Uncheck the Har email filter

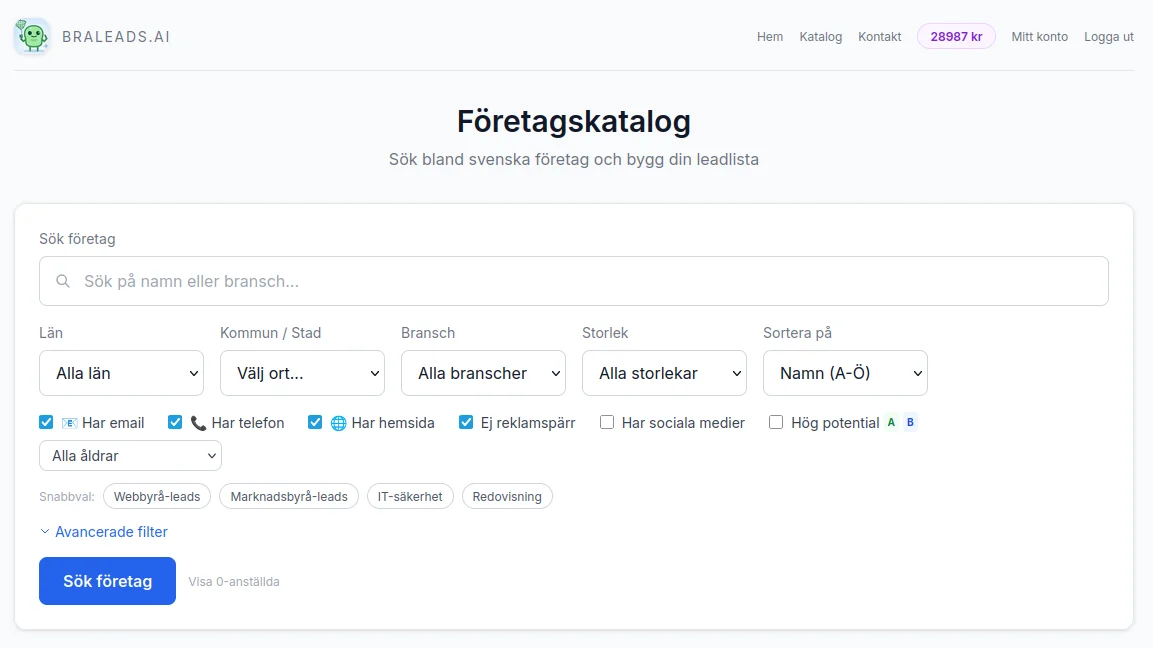(45, 422)
